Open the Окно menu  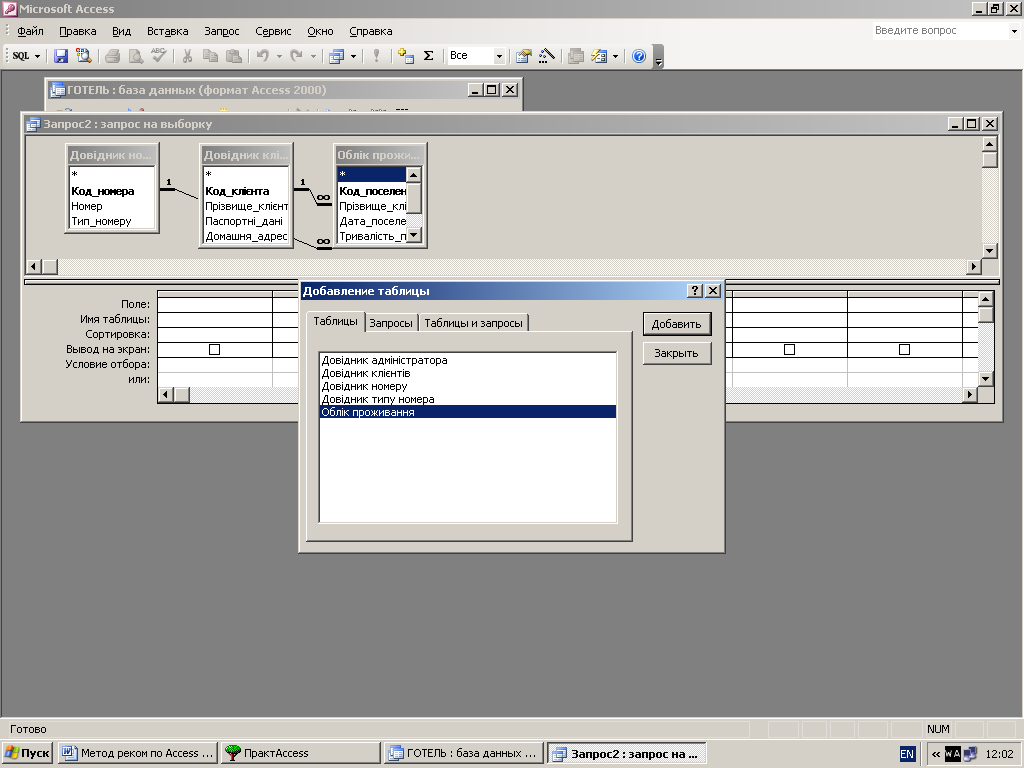point(320,31)
